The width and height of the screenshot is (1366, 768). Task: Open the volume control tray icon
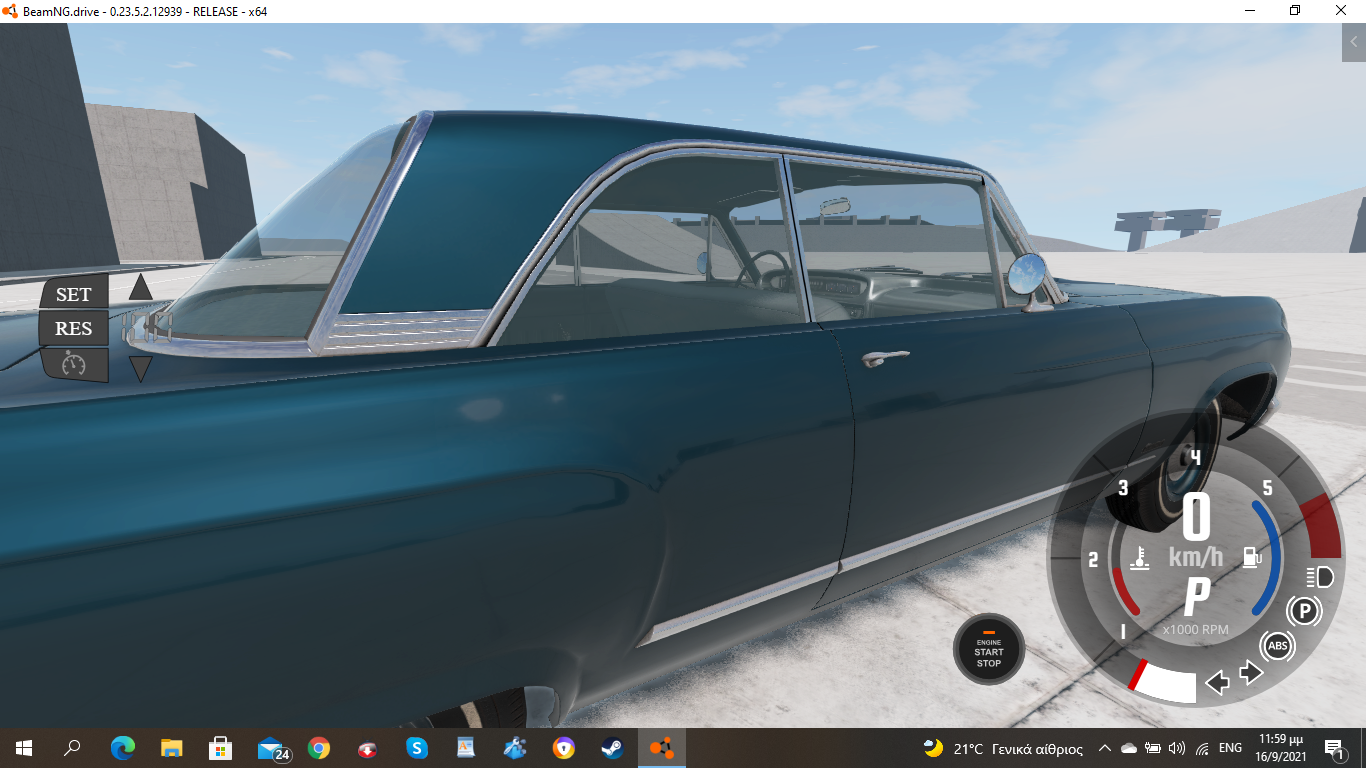click(1177, 748)
